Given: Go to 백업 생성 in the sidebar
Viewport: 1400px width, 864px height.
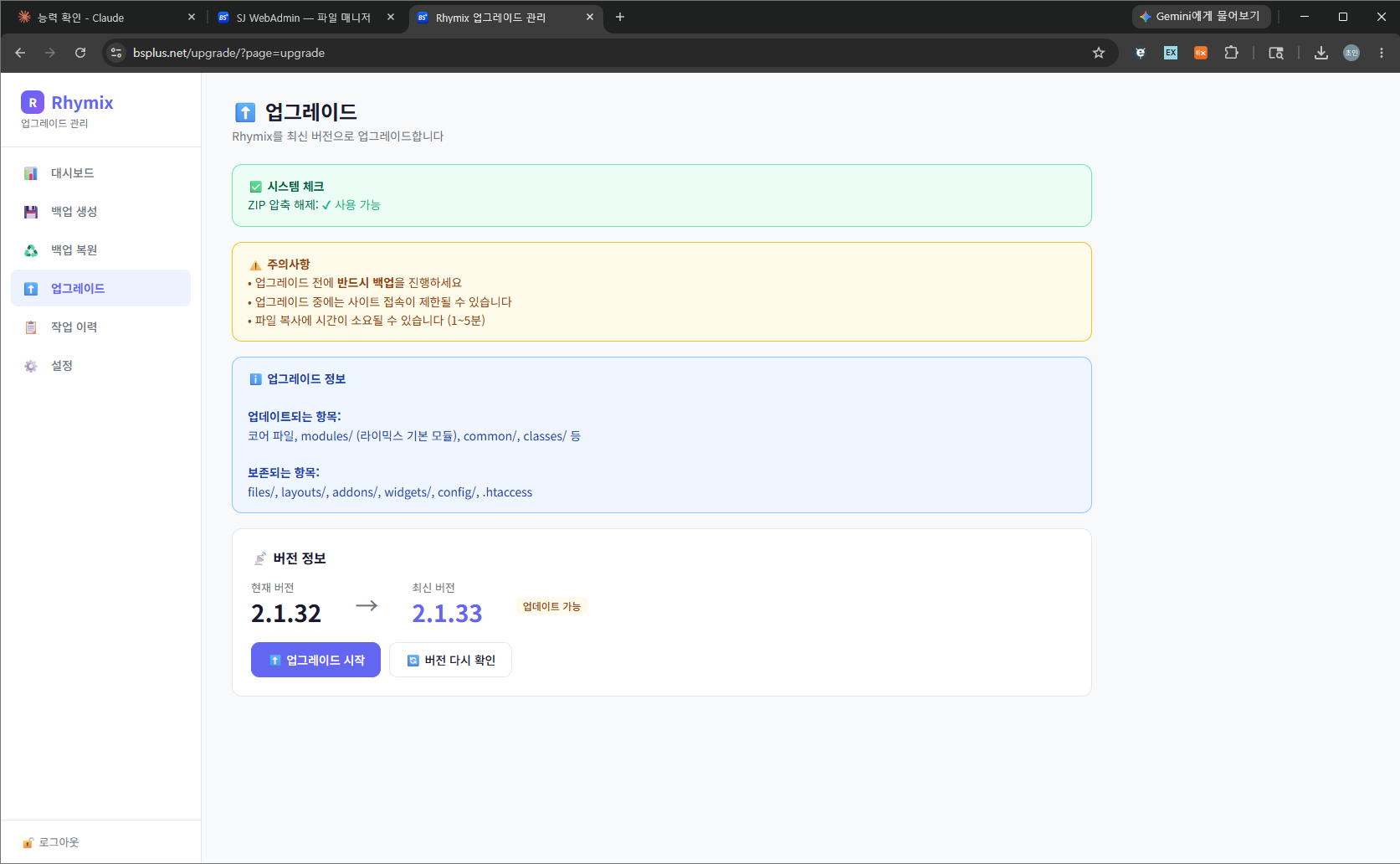Looking at the screenshot, I should [x=100, y=212].
